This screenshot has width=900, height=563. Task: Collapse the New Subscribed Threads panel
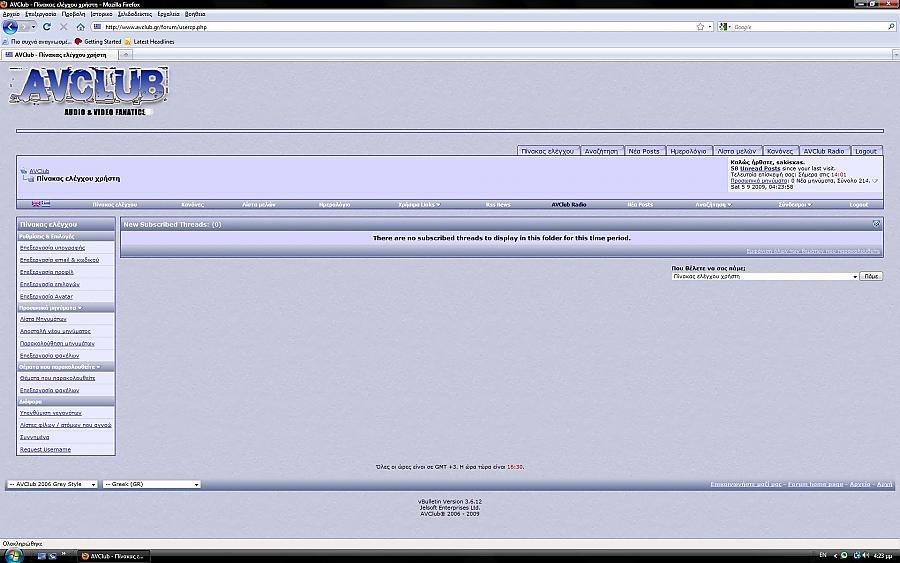876,224
